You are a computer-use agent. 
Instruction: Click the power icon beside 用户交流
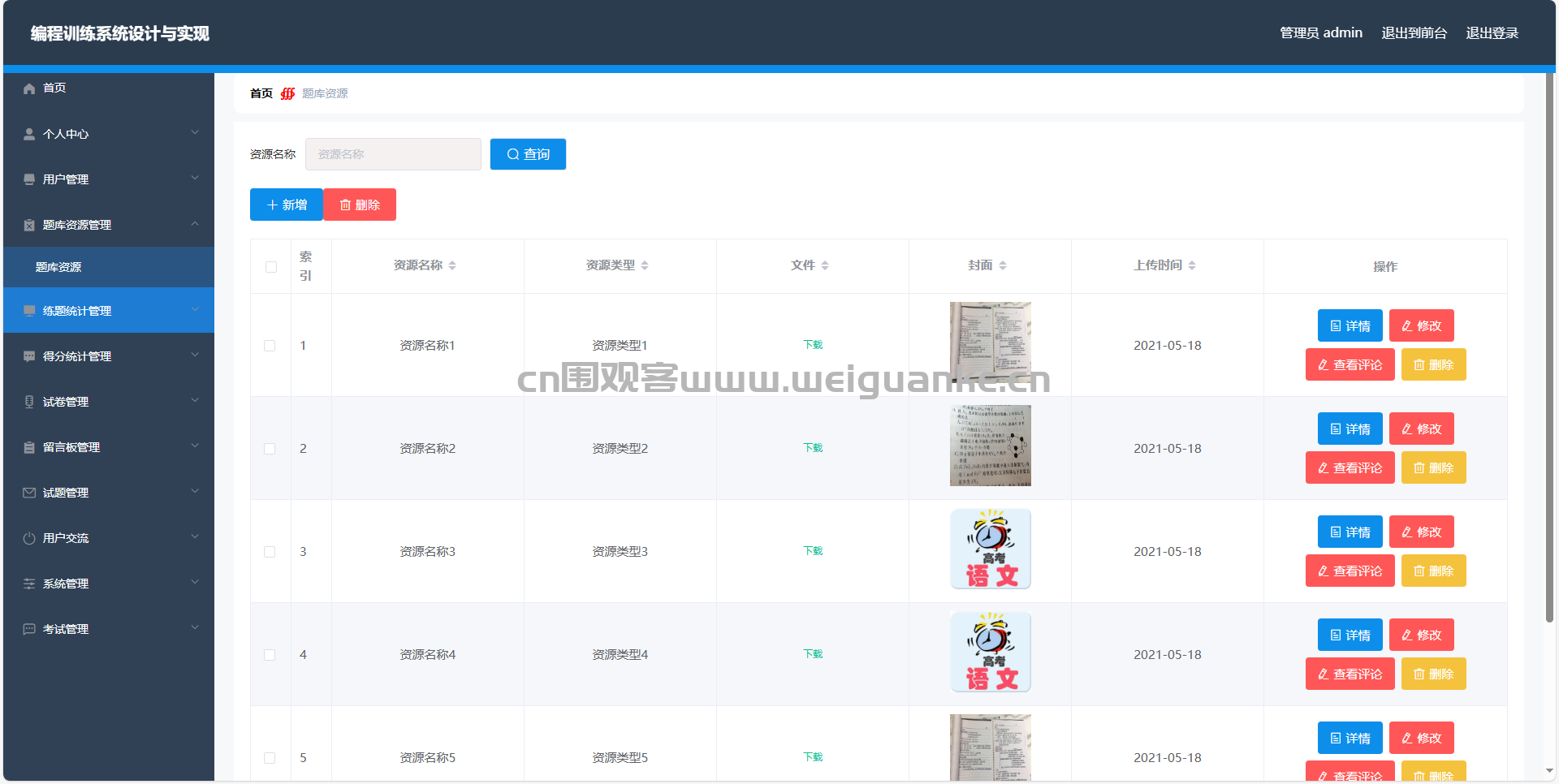(29, 538)
